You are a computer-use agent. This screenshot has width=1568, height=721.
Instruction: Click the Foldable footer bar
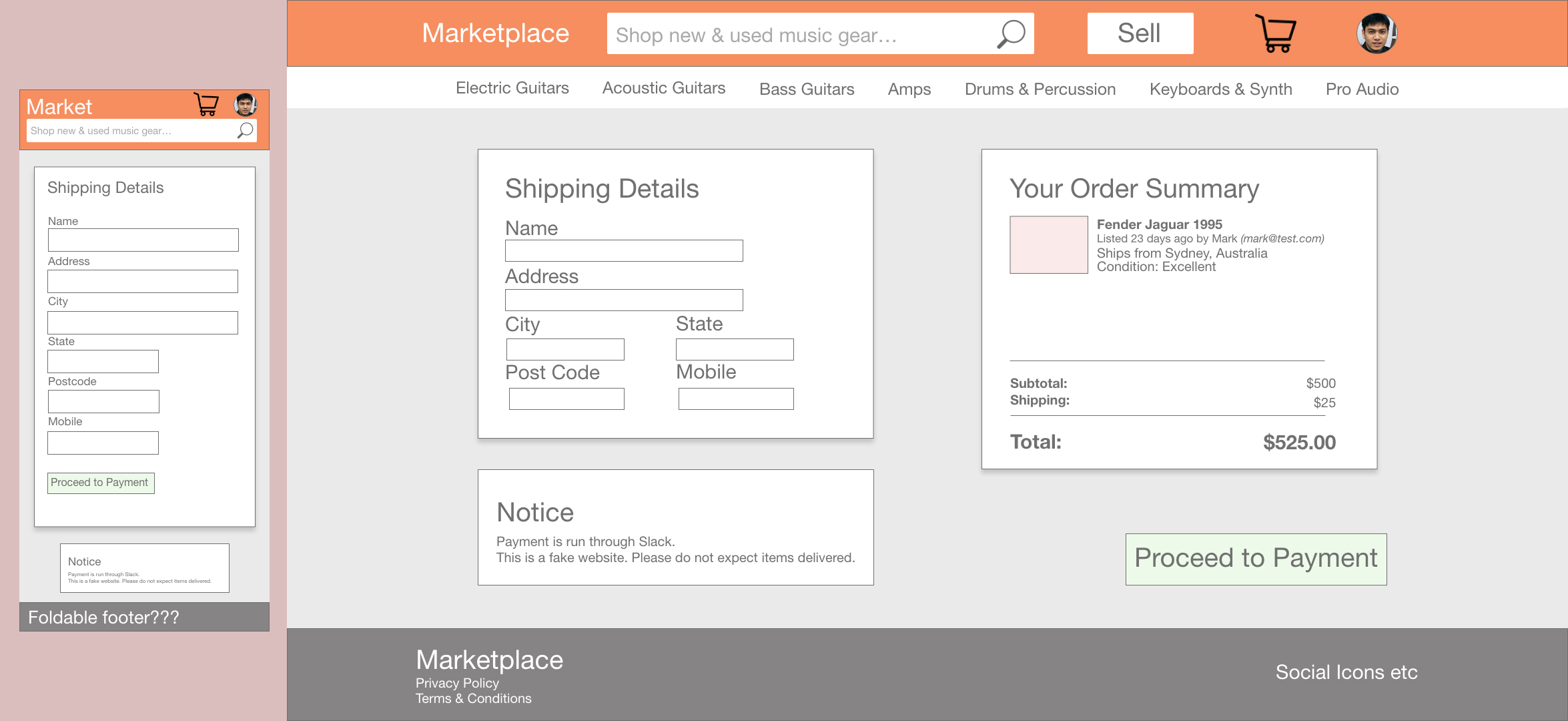144,617
